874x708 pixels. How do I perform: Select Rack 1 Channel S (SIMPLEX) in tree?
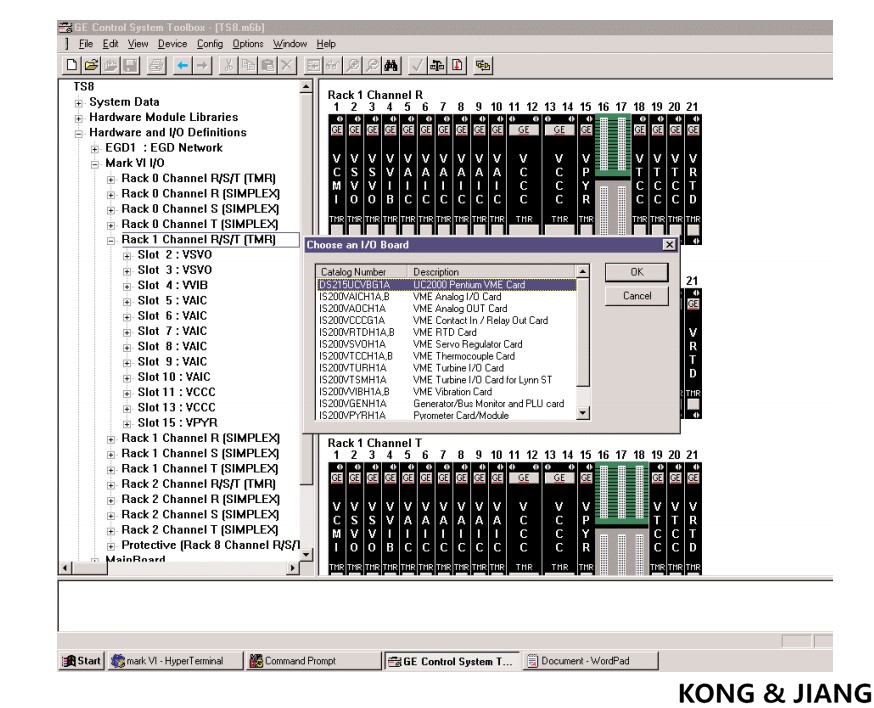[201, 454]
